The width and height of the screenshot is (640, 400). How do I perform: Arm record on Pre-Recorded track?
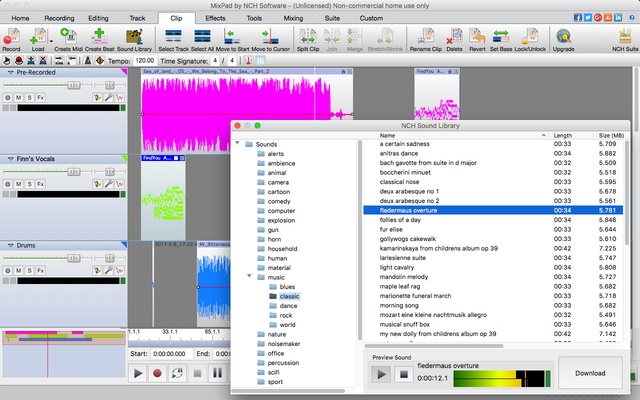(7, 98)
